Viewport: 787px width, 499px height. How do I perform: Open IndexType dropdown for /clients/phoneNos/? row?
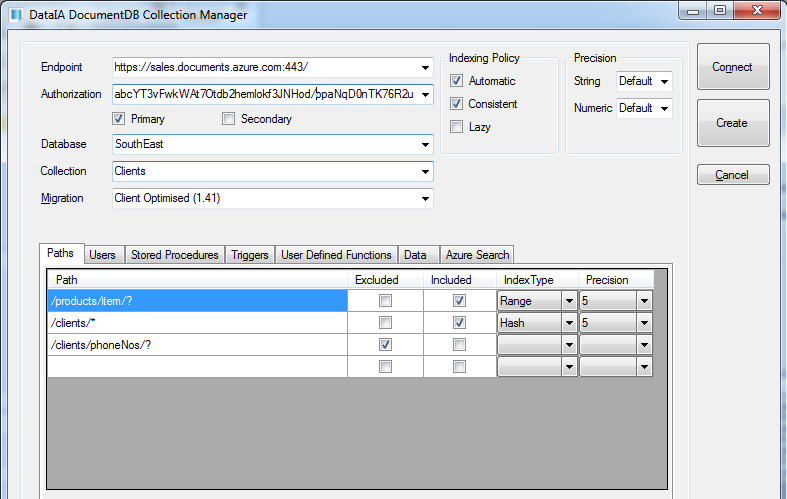click(x=569, y=345)
